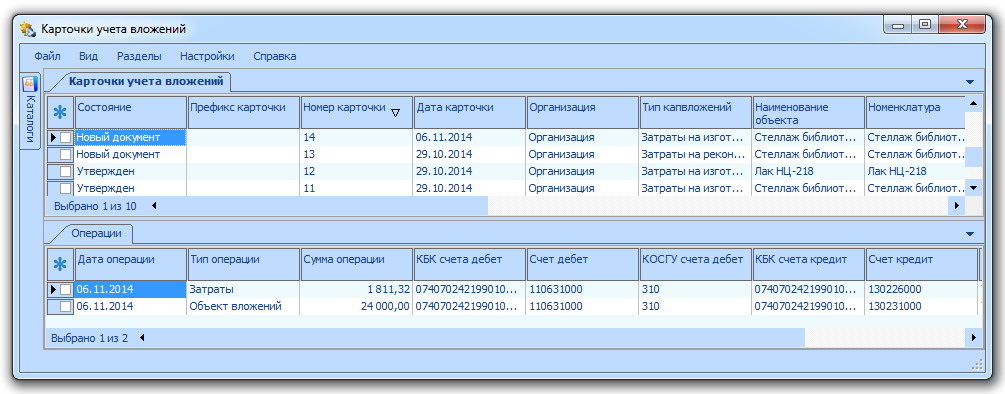Sort by Счет дебет column header
Screen dimensions: 1005x394
582,265
